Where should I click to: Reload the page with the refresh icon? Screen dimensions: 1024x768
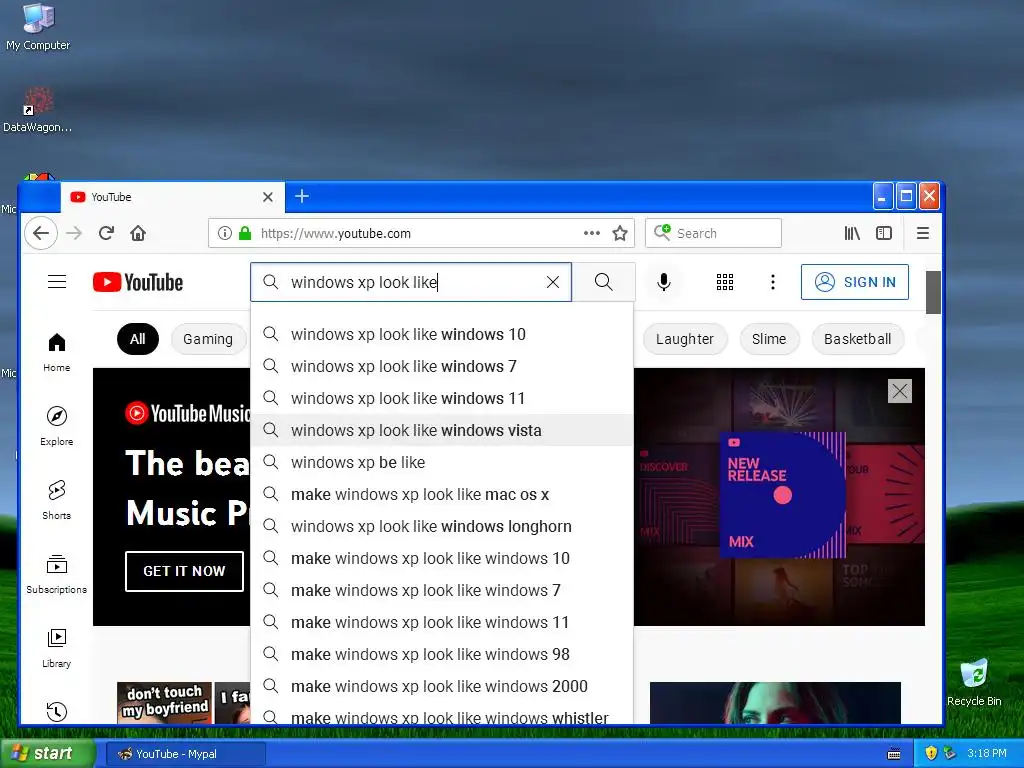(x=106, y=233)
